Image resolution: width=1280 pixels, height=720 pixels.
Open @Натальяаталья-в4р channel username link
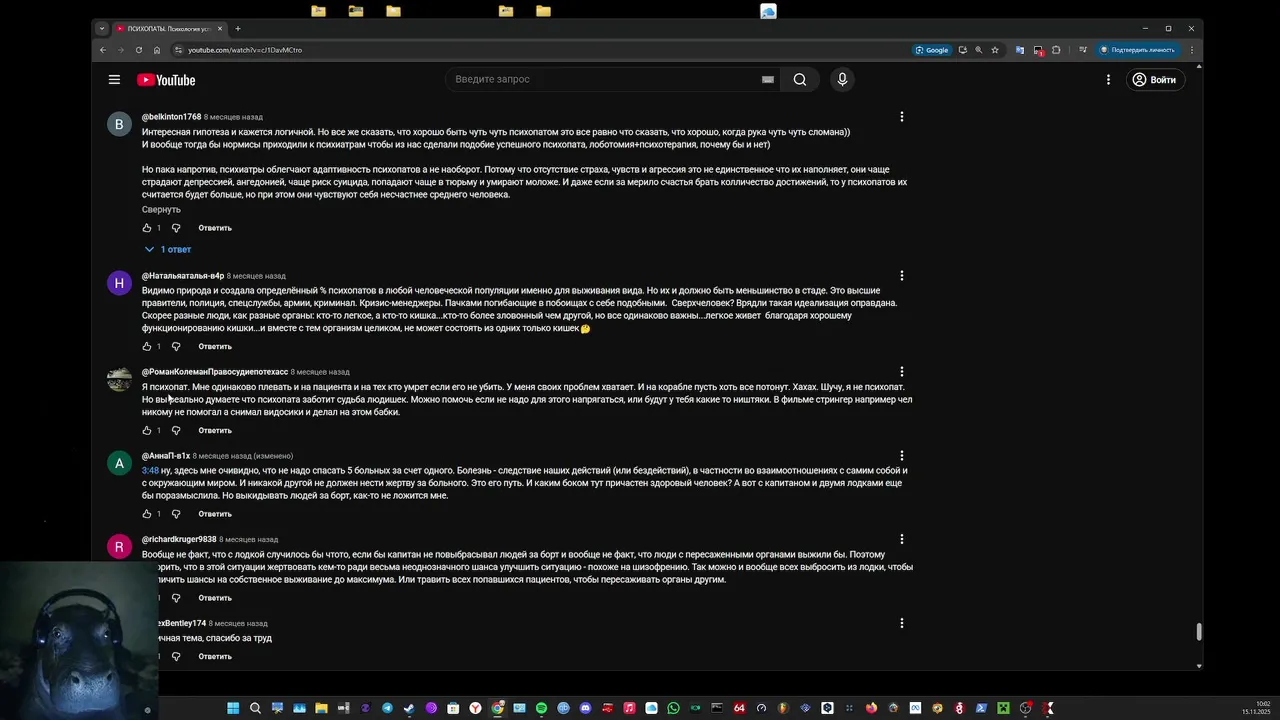183,276
